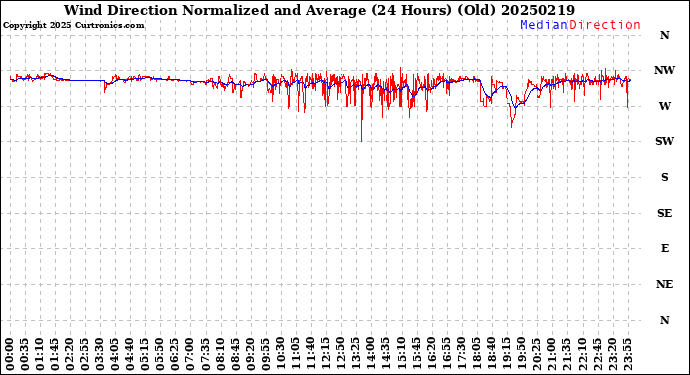
Task: Click the top N direction axis label
Action: click(x=664, y=35)
